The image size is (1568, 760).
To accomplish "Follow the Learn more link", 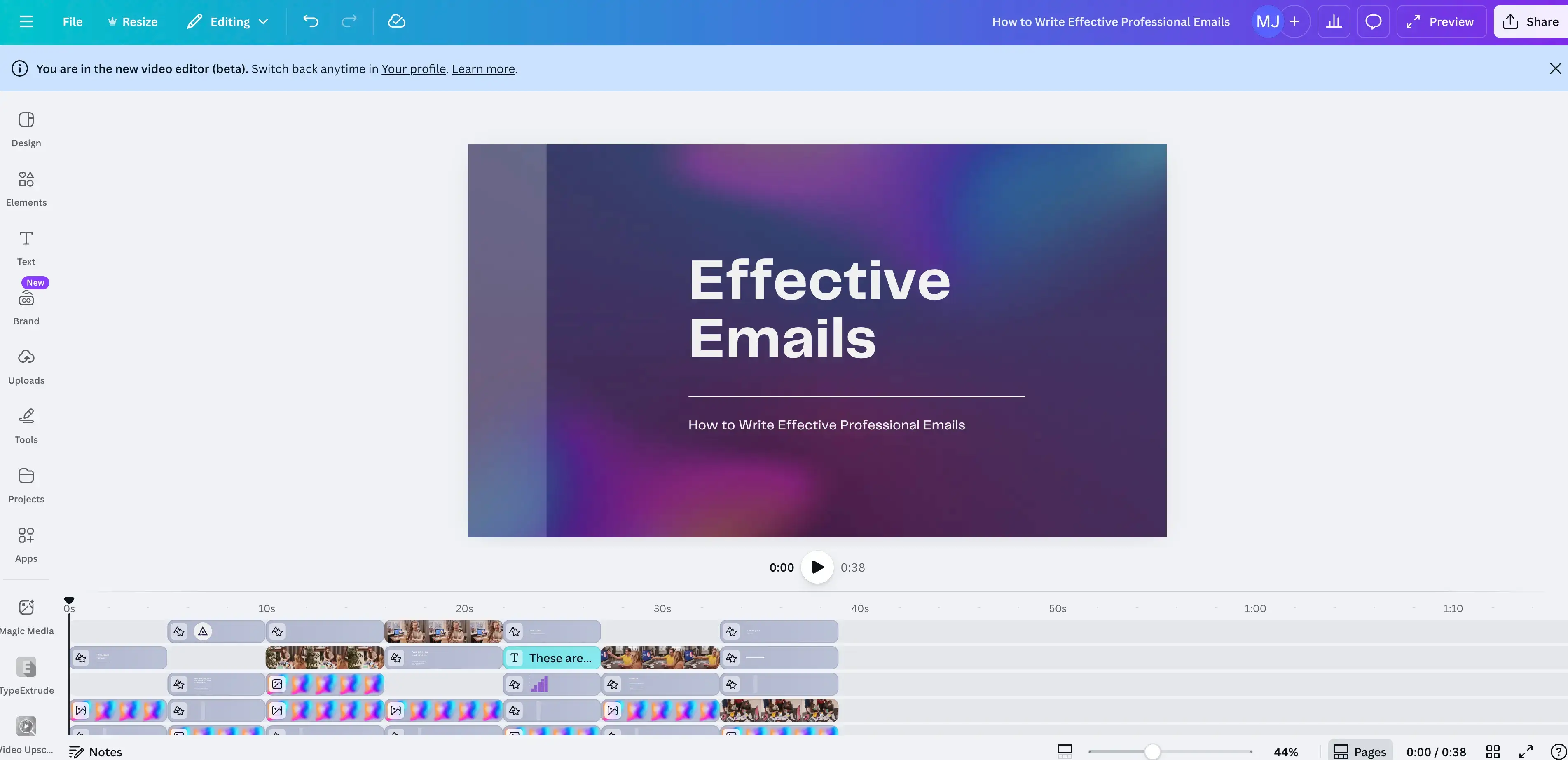I will [x=483, y=69].
